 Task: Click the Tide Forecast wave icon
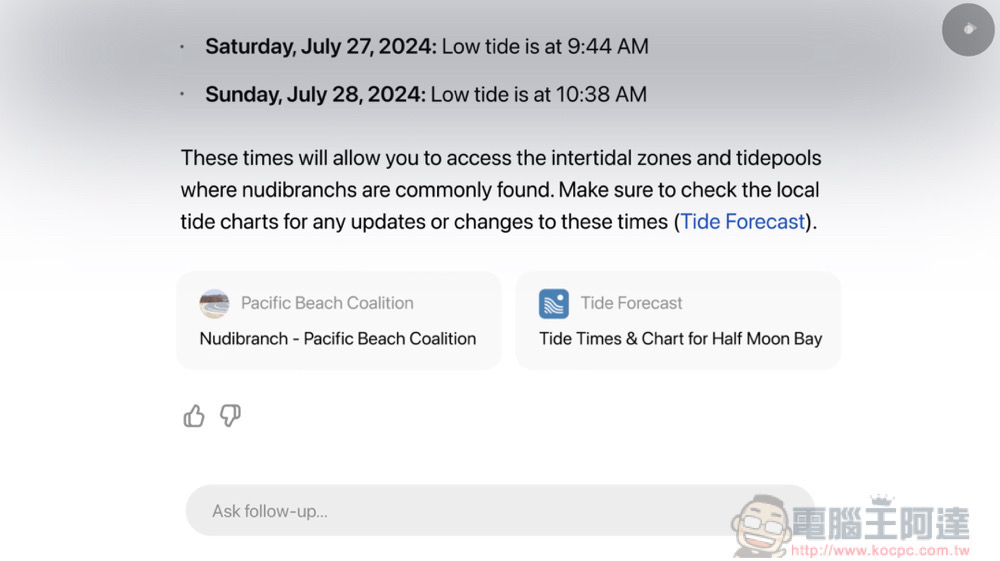(554, 303)
